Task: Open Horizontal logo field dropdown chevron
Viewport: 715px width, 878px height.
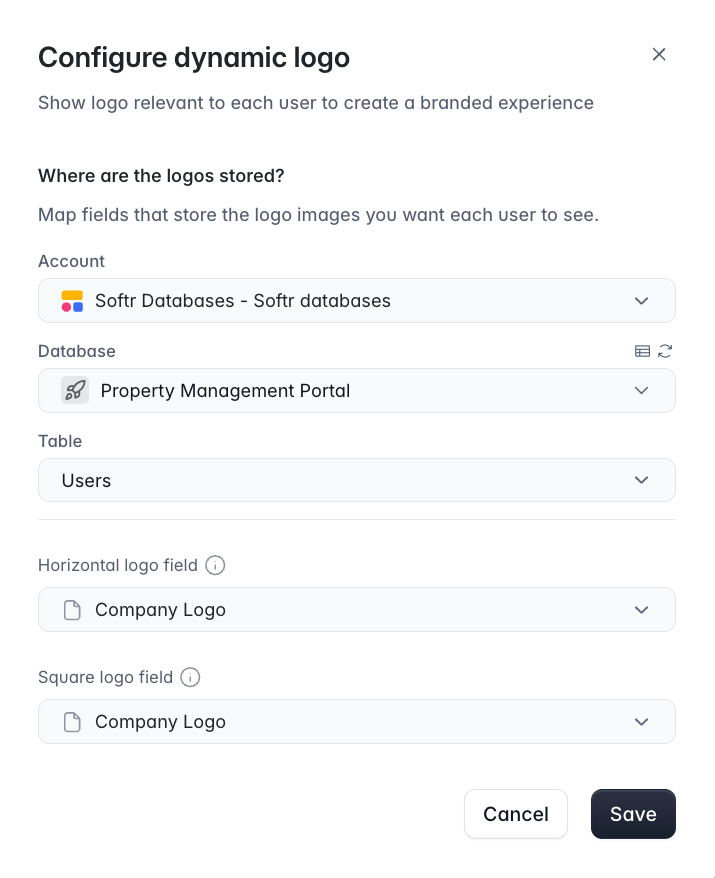Action: (642, 610)
